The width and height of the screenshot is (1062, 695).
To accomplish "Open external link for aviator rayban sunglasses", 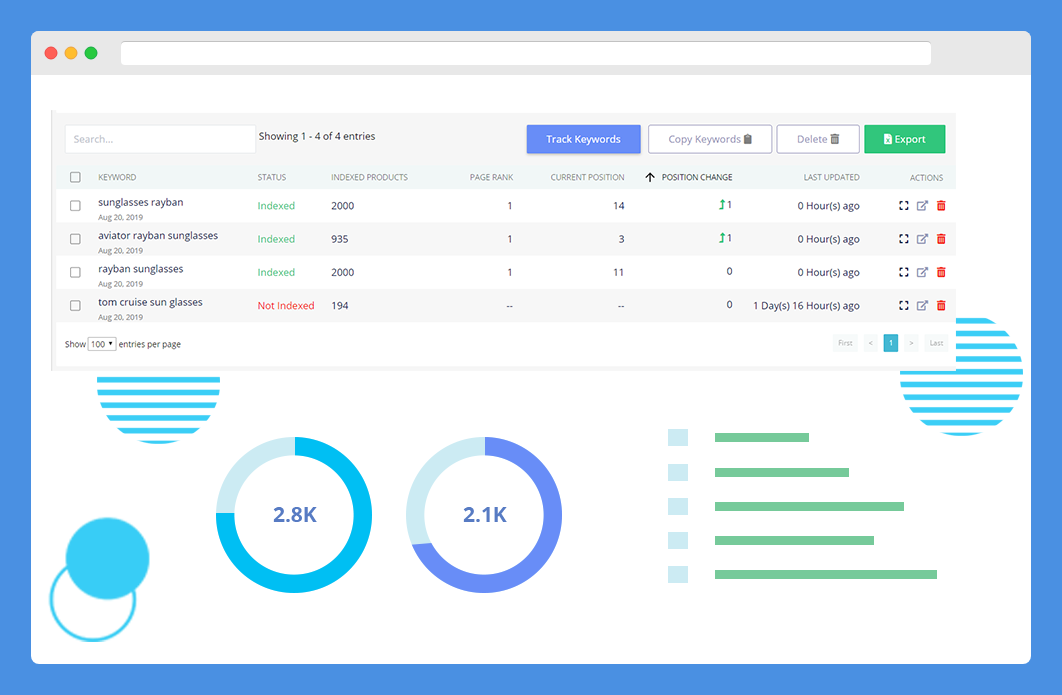I will [x=922, y=238].
